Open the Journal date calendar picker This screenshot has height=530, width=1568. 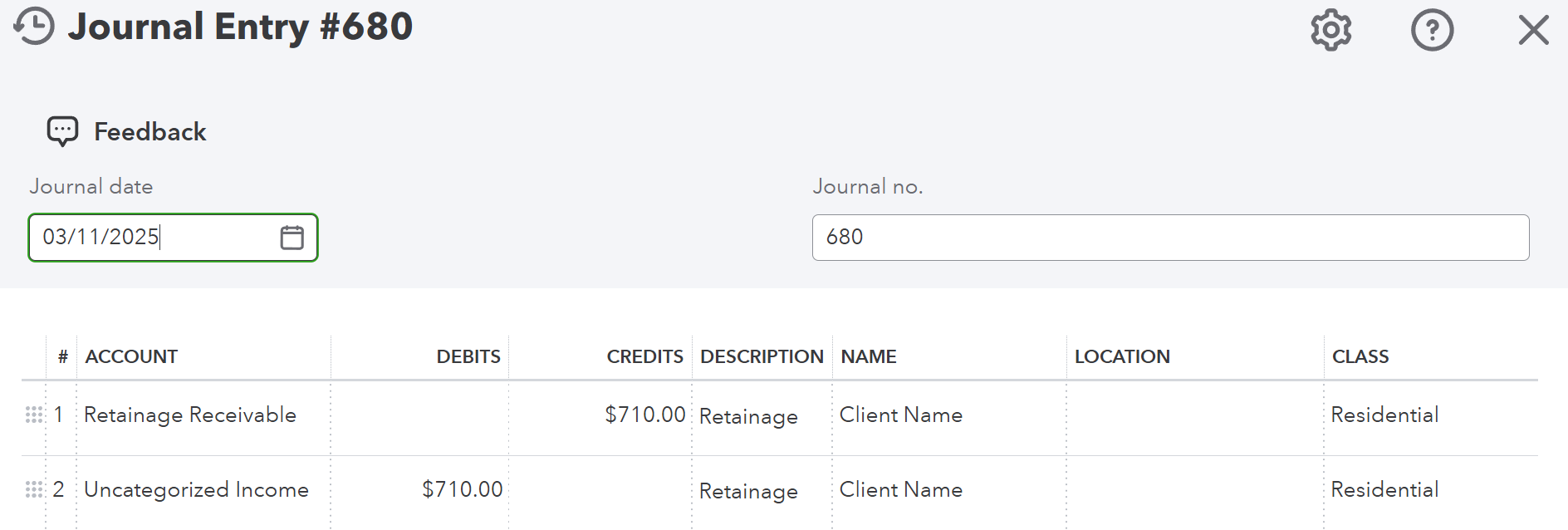[x=292, y=238]
